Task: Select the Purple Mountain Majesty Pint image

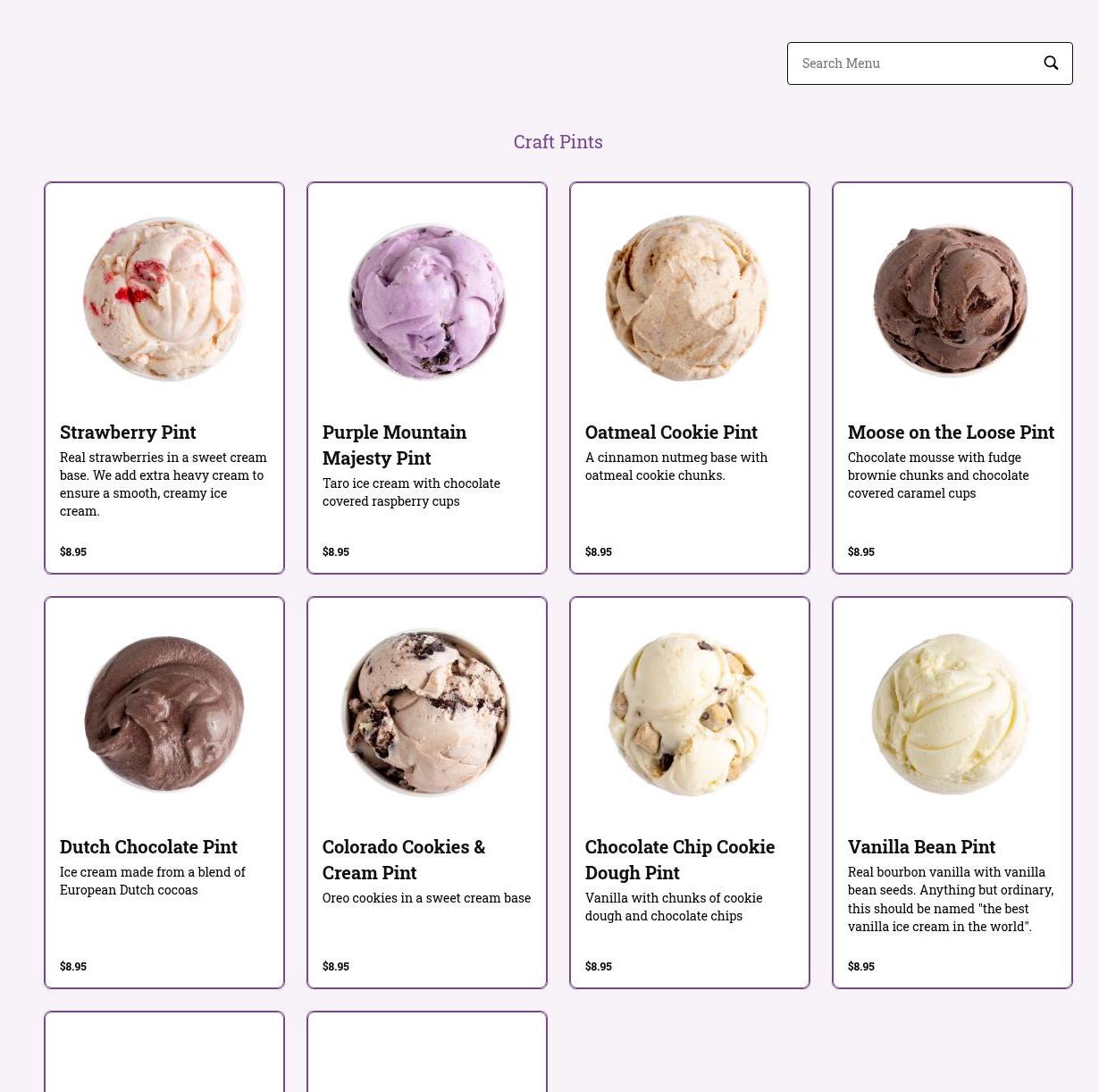Action: [427, 298]
